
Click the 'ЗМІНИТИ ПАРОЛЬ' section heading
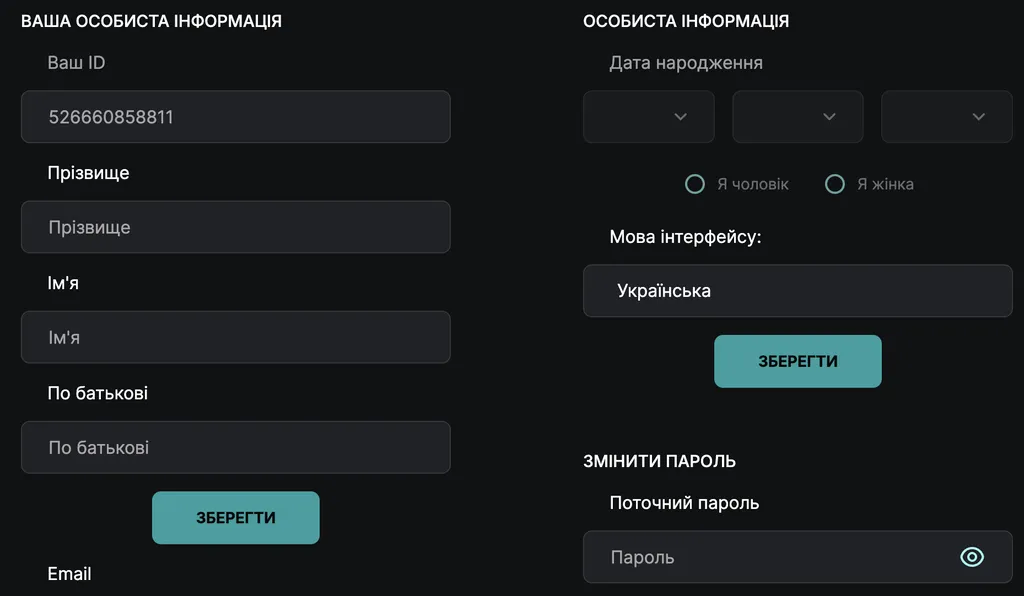660,461
